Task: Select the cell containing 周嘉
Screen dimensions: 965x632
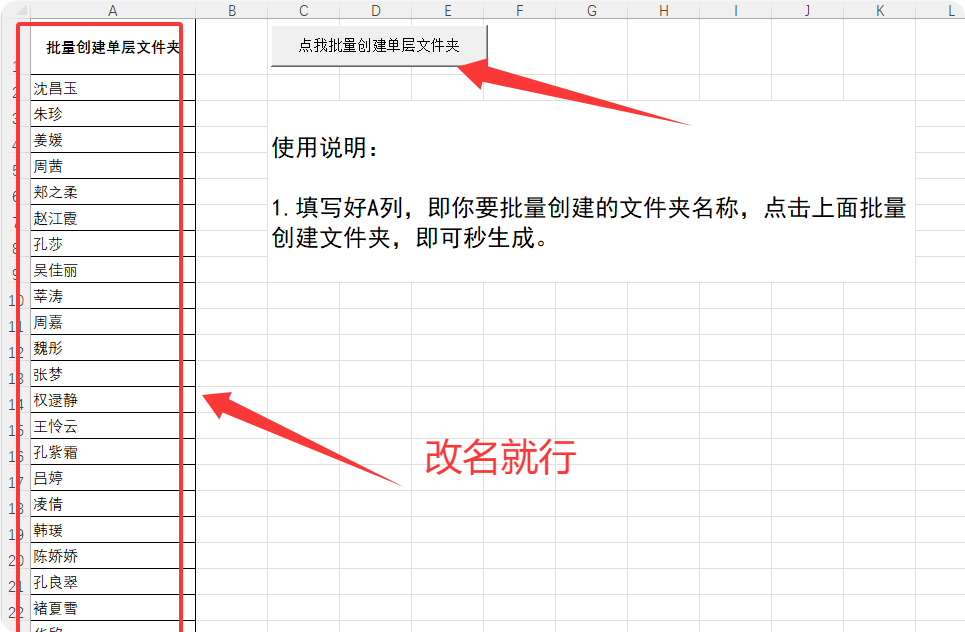Action: pos(113,322)
